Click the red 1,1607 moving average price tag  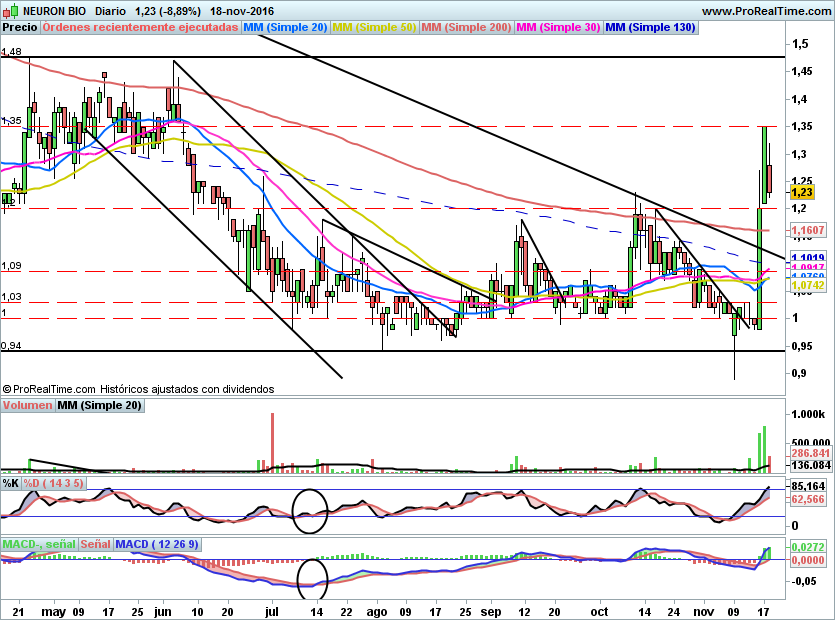pos(806,231)
